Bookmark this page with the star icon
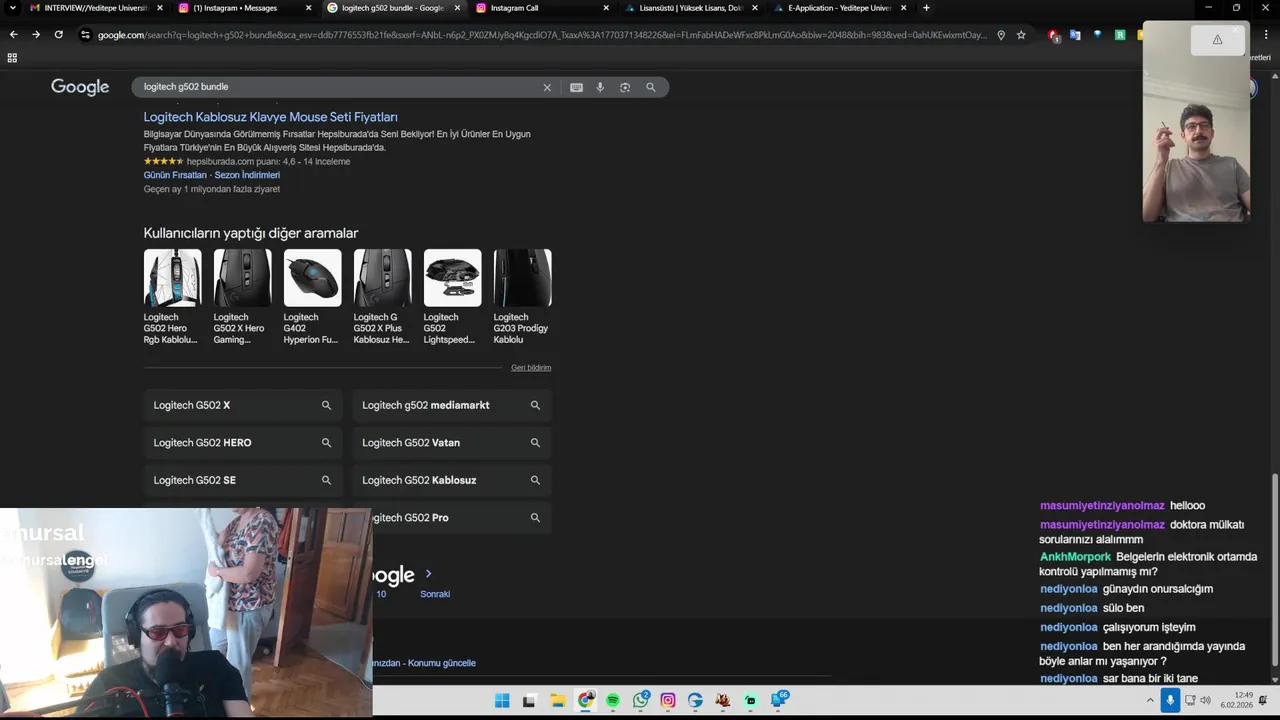Viewport: 1280px width, 720px height. [x=1021, y=35]
